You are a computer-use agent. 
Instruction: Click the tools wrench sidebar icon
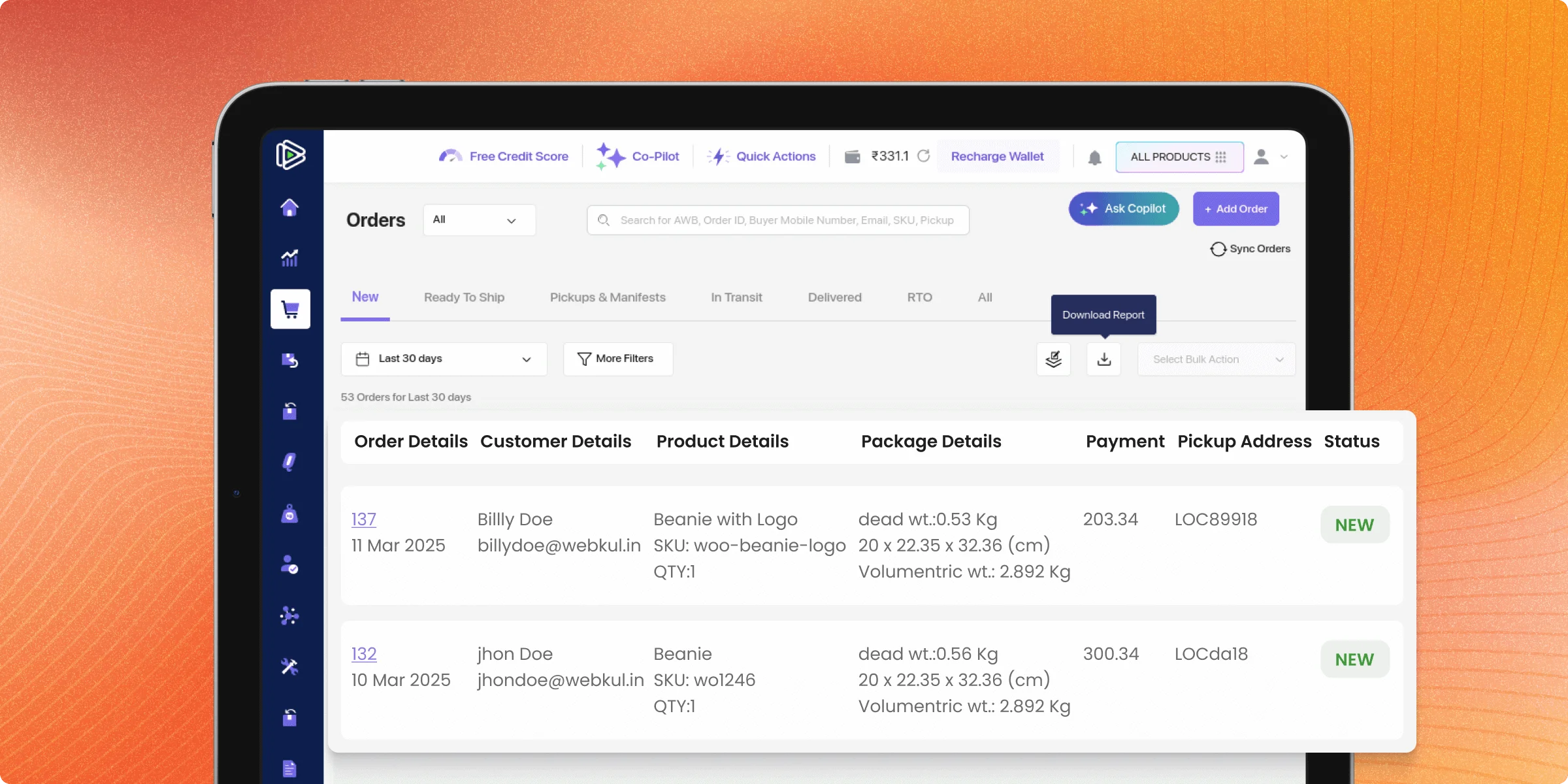pyautogui.click(x=289, y=666)
